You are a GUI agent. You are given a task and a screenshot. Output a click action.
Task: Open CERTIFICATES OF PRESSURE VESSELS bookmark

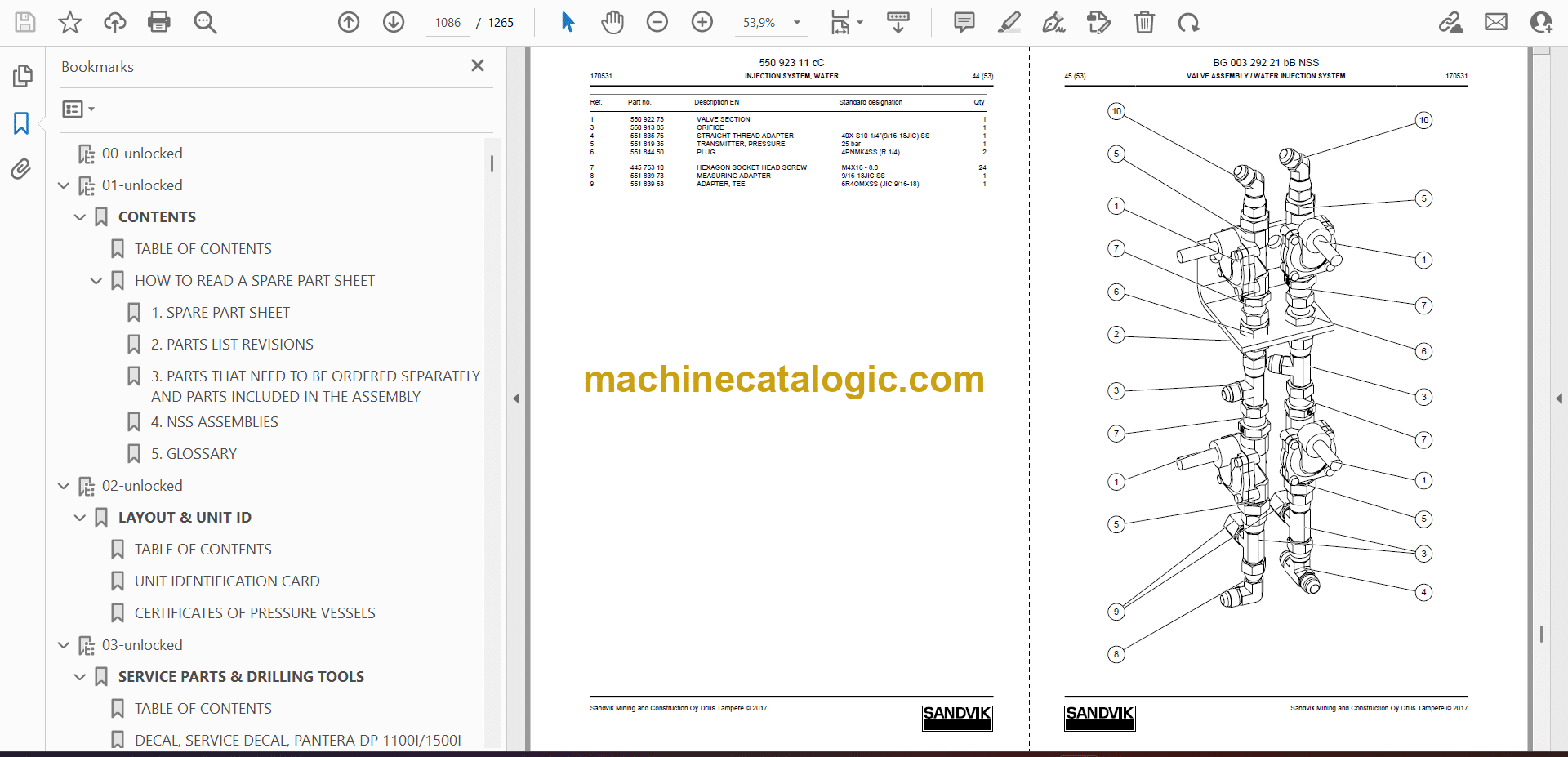[x=254, y=613]
